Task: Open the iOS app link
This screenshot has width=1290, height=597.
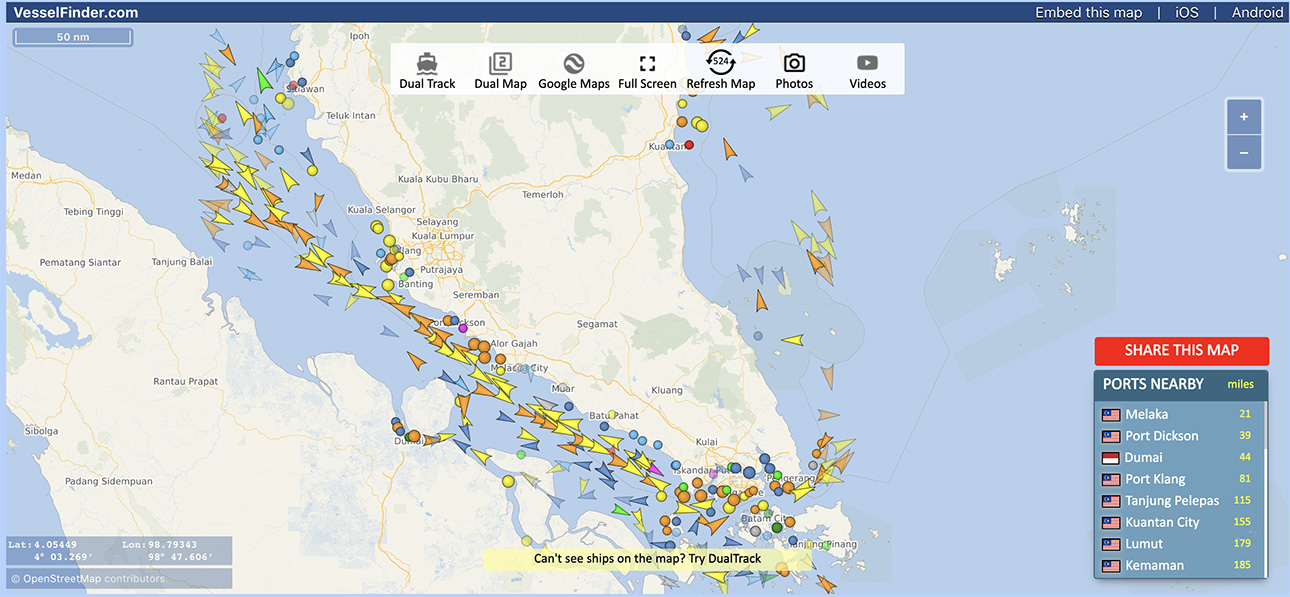Action: tap(1186, 13)
